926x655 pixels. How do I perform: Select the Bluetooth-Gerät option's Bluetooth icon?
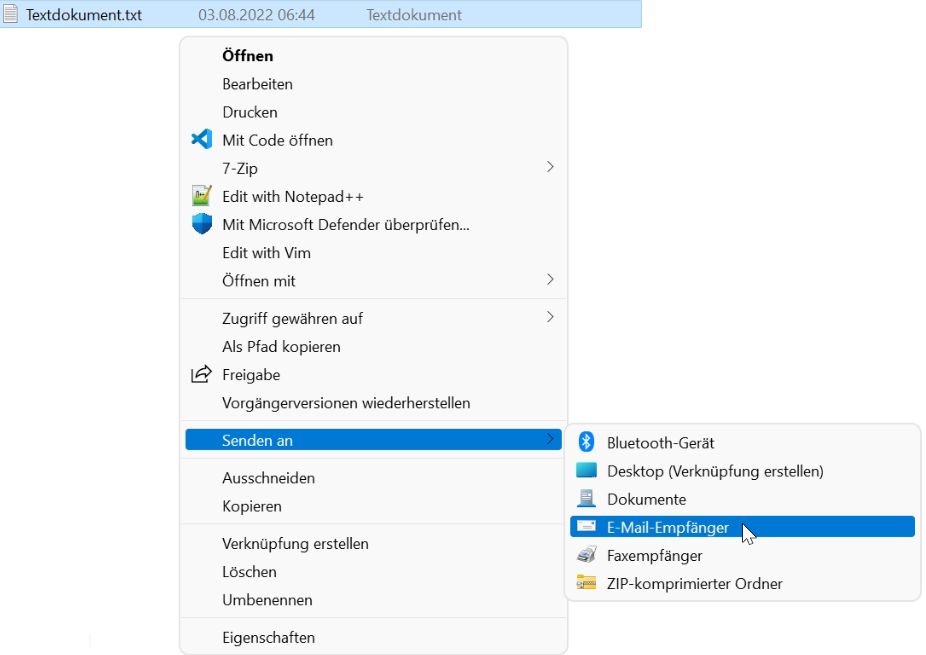(585, 441)
